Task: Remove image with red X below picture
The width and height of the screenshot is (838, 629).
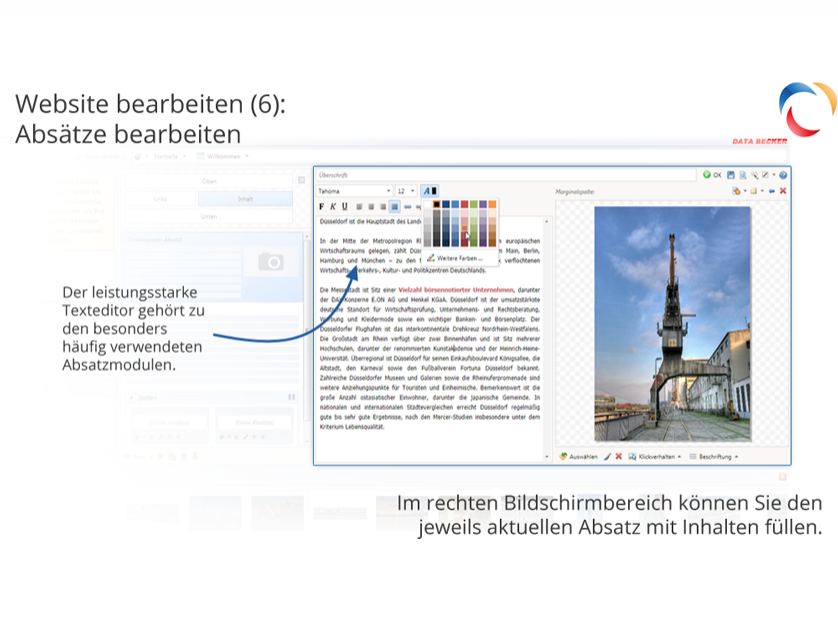Action: point(619,456)
